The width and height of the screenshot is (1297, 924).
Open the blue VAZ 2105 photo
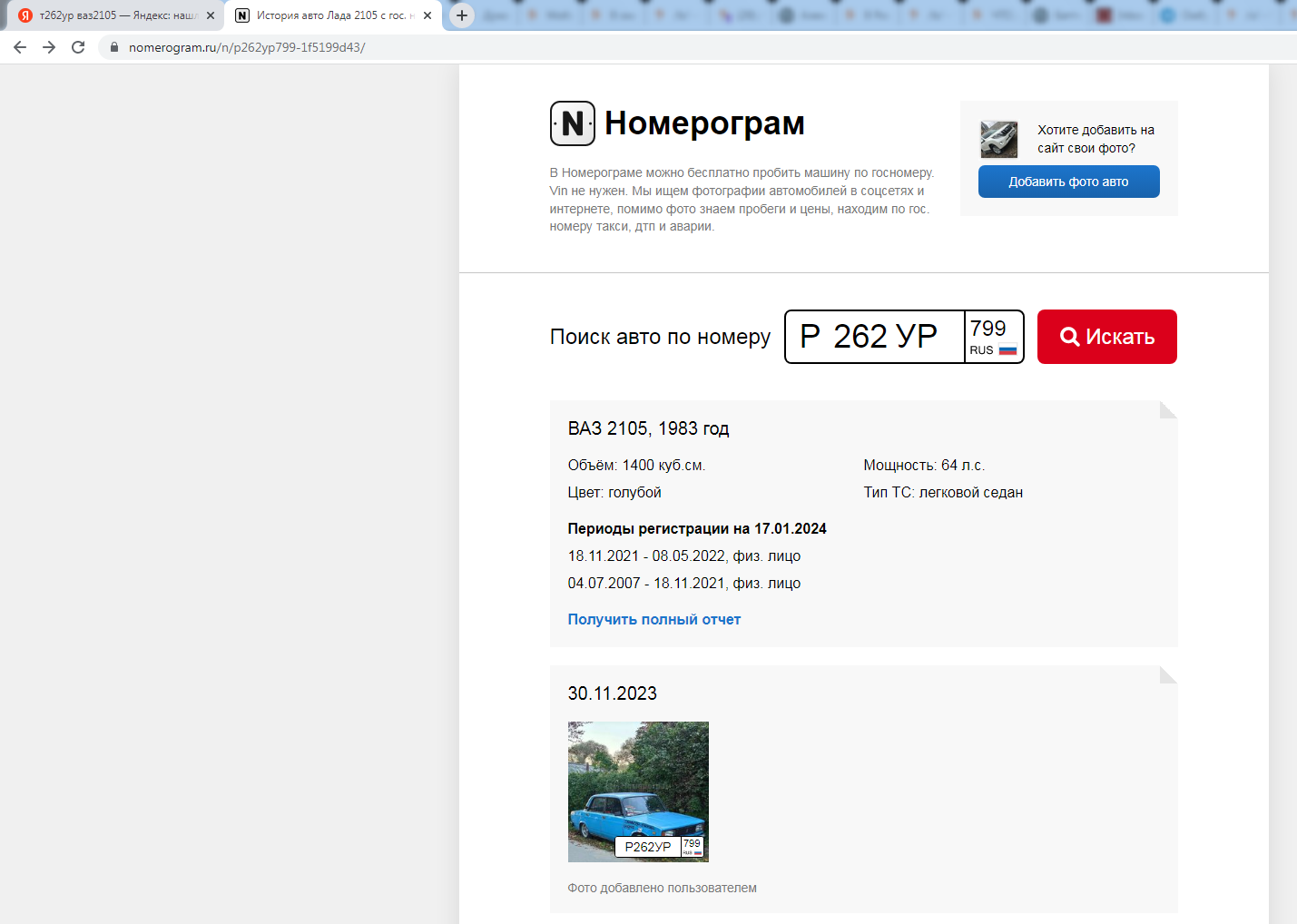(638, 791)
